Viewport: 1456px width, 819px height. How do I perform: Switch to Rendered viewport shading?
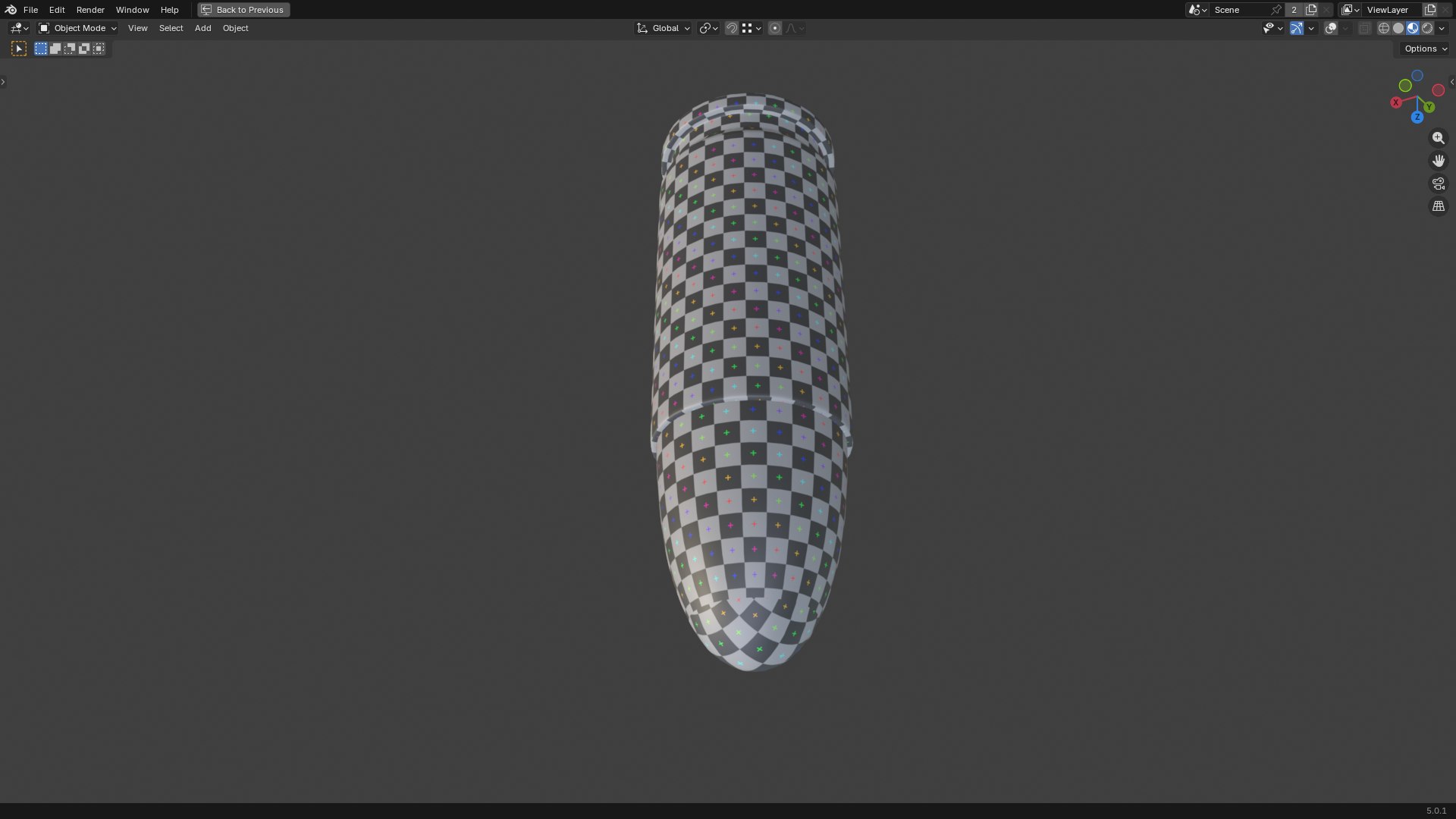coord(1427,28)
